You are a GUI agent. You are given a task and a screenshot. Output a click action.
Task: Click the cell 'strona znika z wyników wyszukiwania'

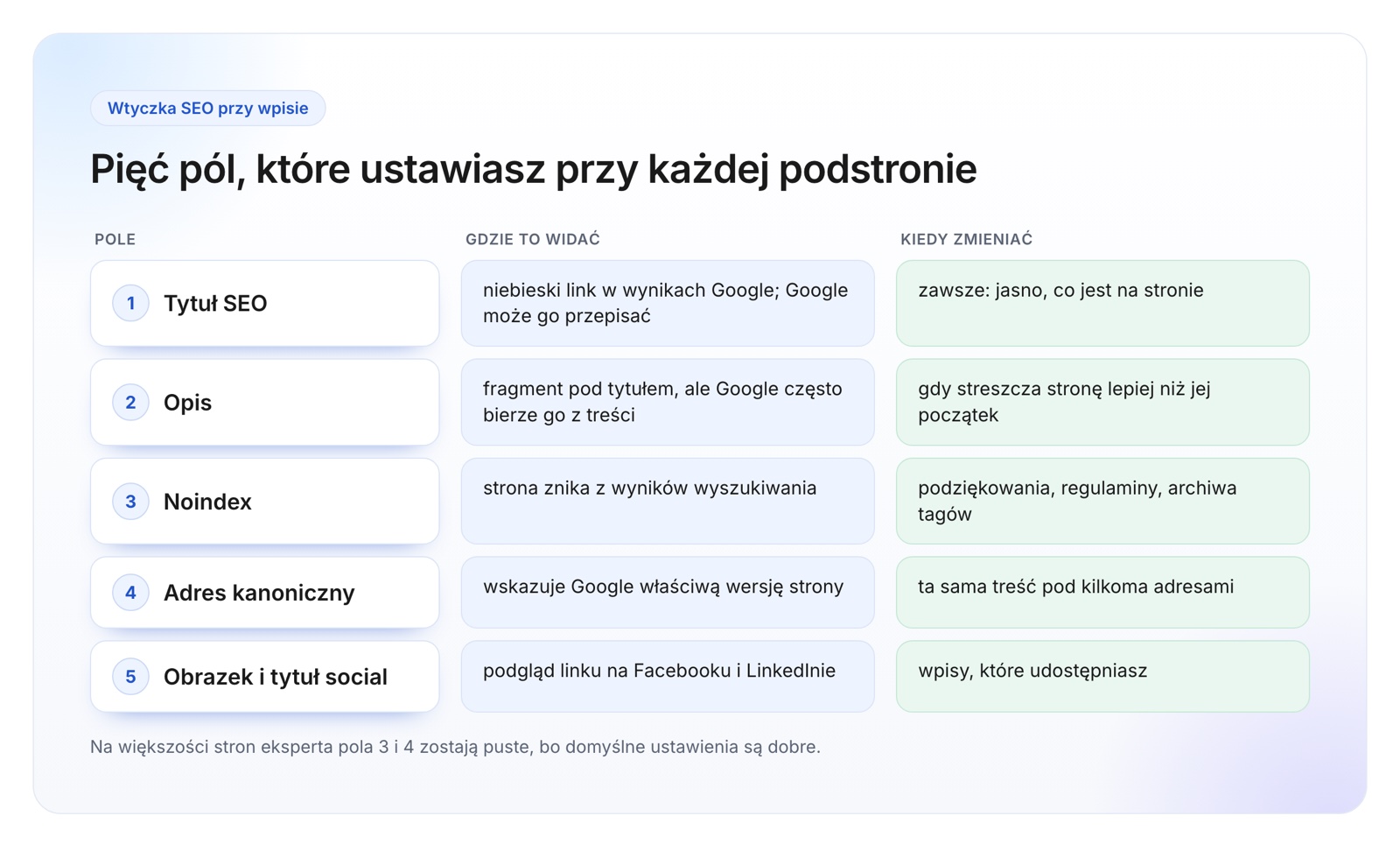[x=668, y=501]
